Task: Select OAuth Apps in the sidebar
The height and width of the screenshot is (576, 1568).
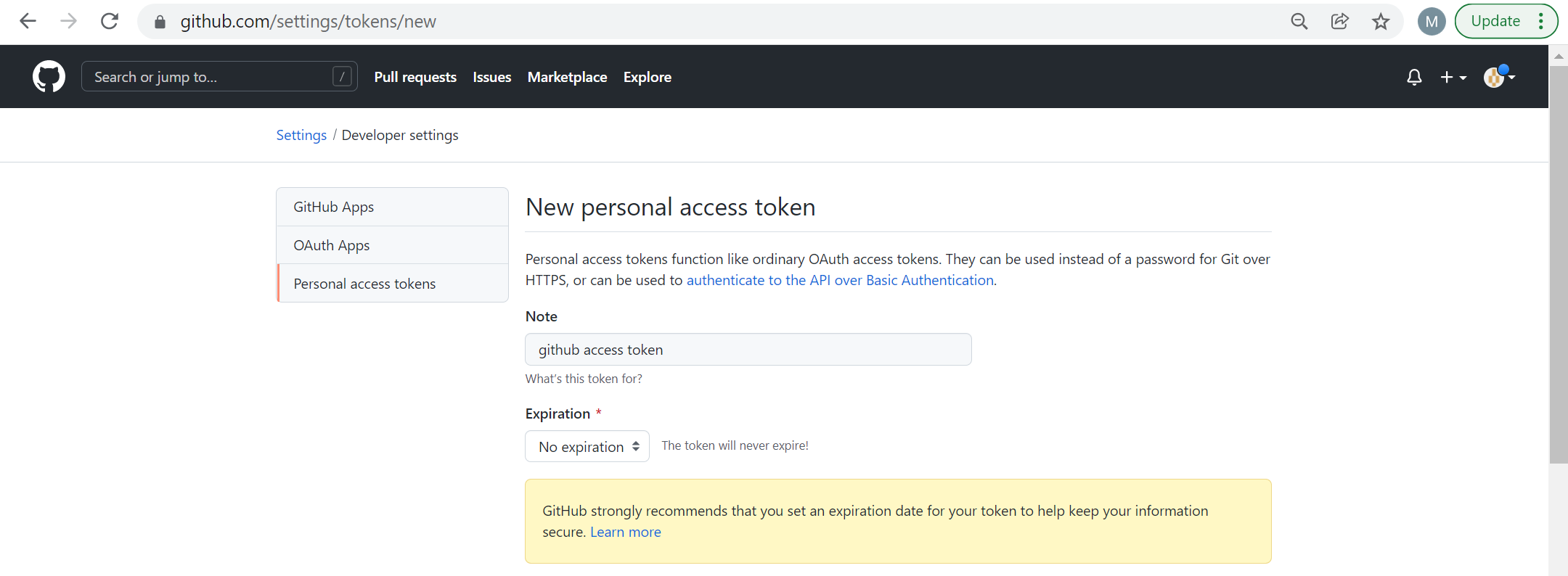Action: tap(392, 245)
